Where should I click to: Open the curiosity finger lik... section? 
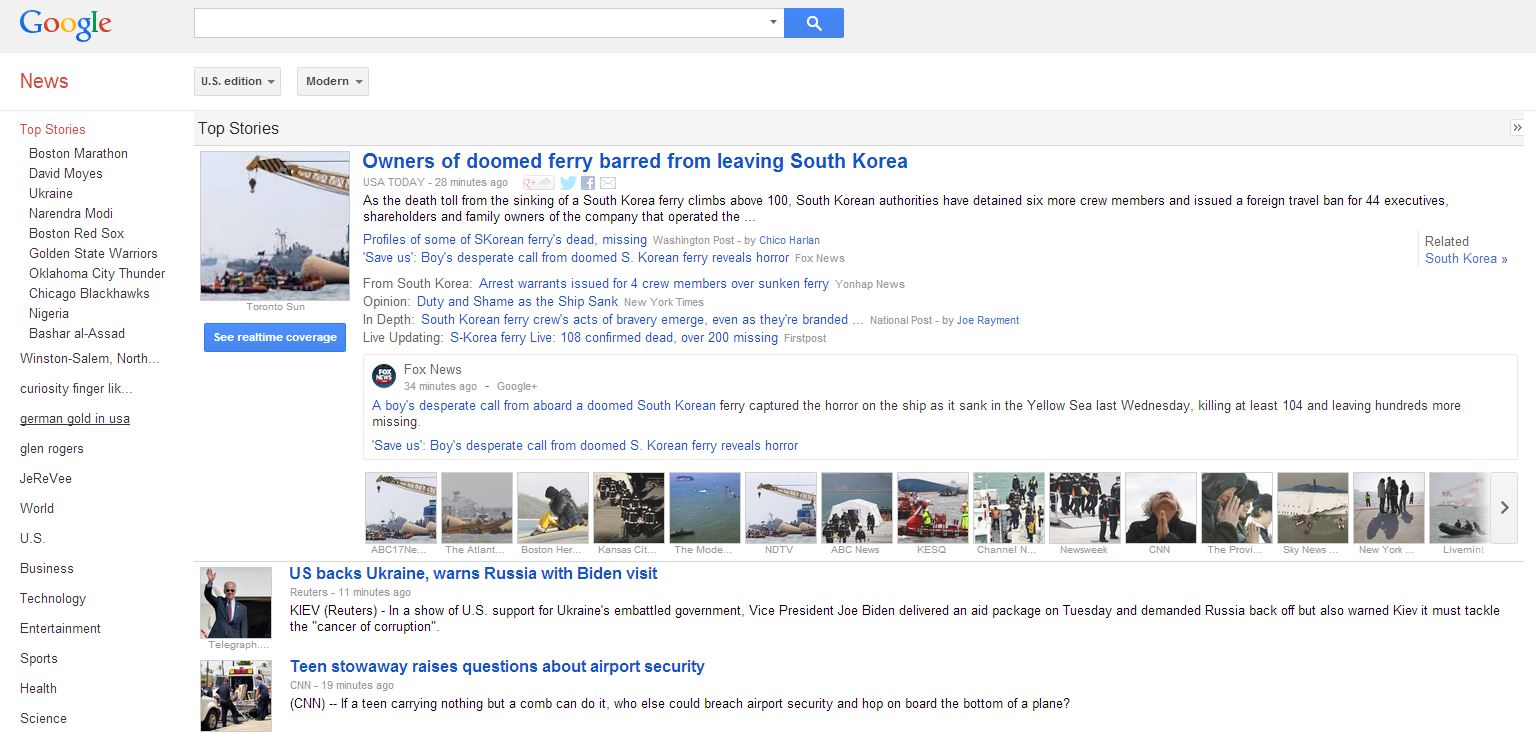pos(76,388)
